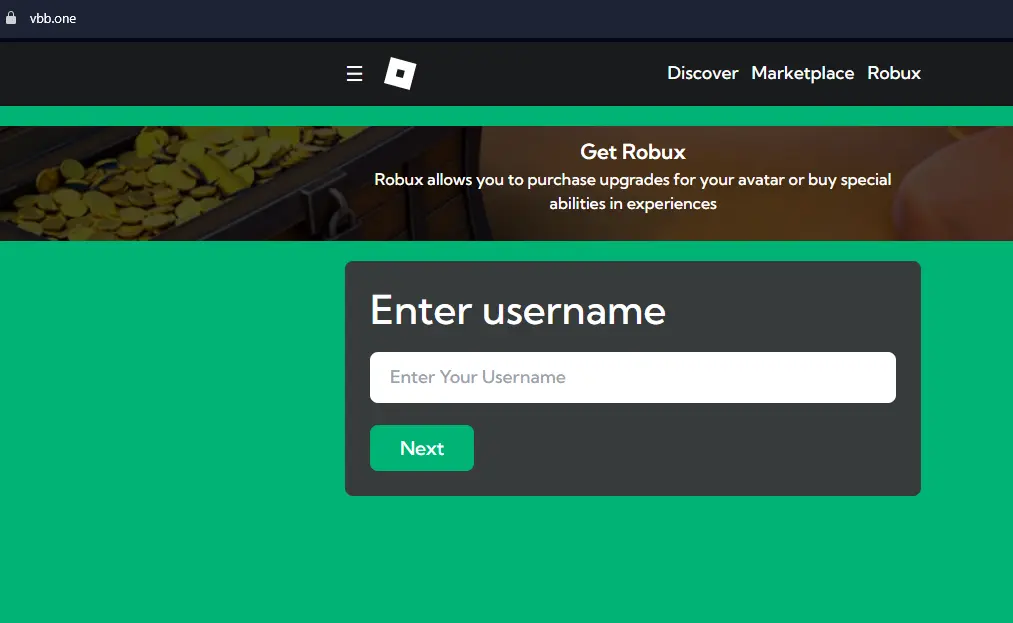Screen dimensions: 1013x623
Task: Click the Roblox logo icon
Action: [400, 73]
